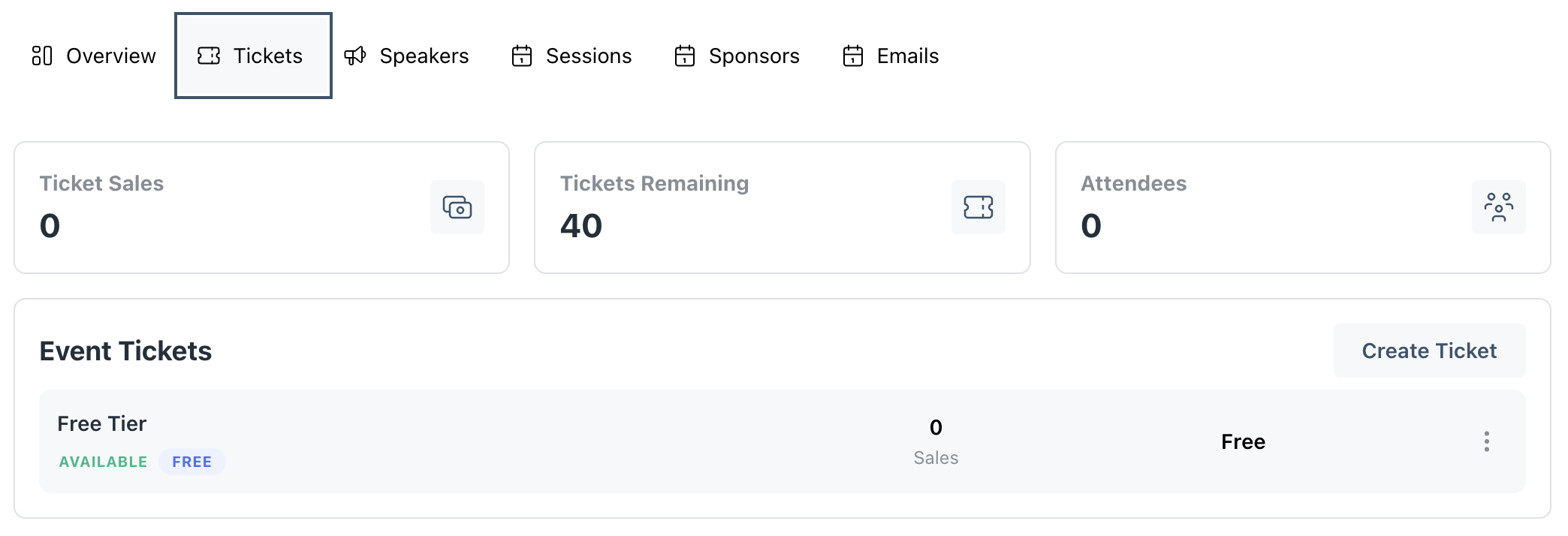This screenshot has width=1568, height=536.
Task: Open the Speakers tab
Action: pos(424,56)
